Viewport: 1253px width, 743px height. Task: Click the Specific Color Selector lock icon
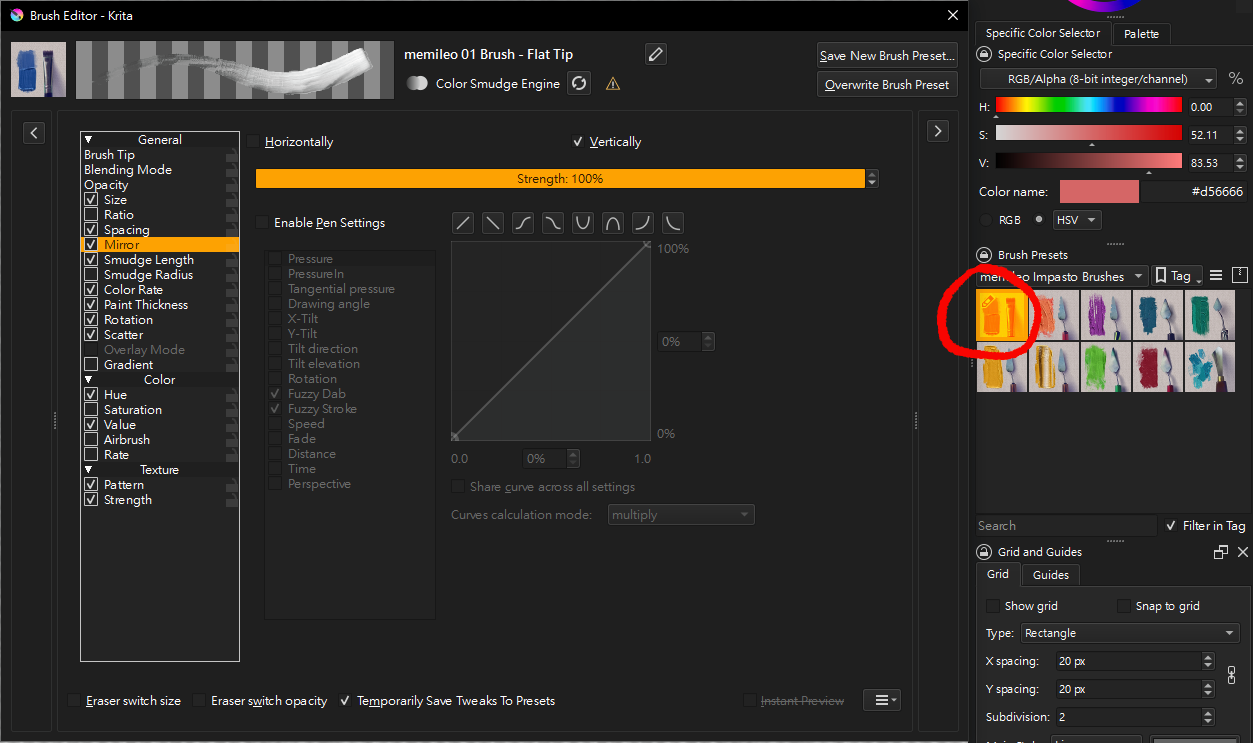(x=984, y=54)
